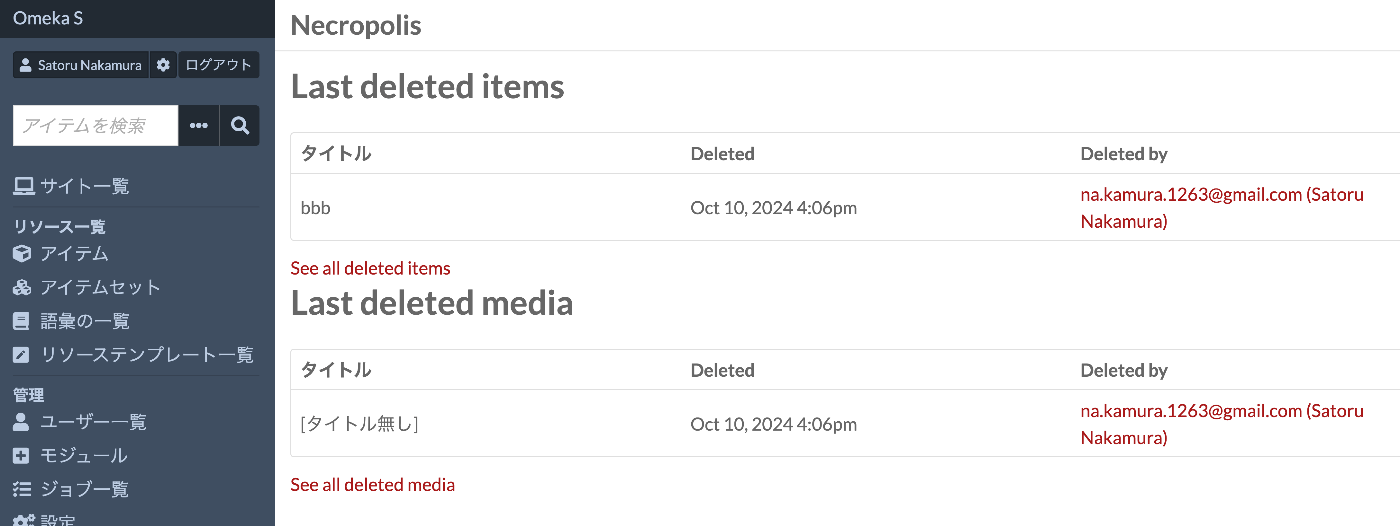Click the サイト一覧 monitor icon

(x=22, y=186)
